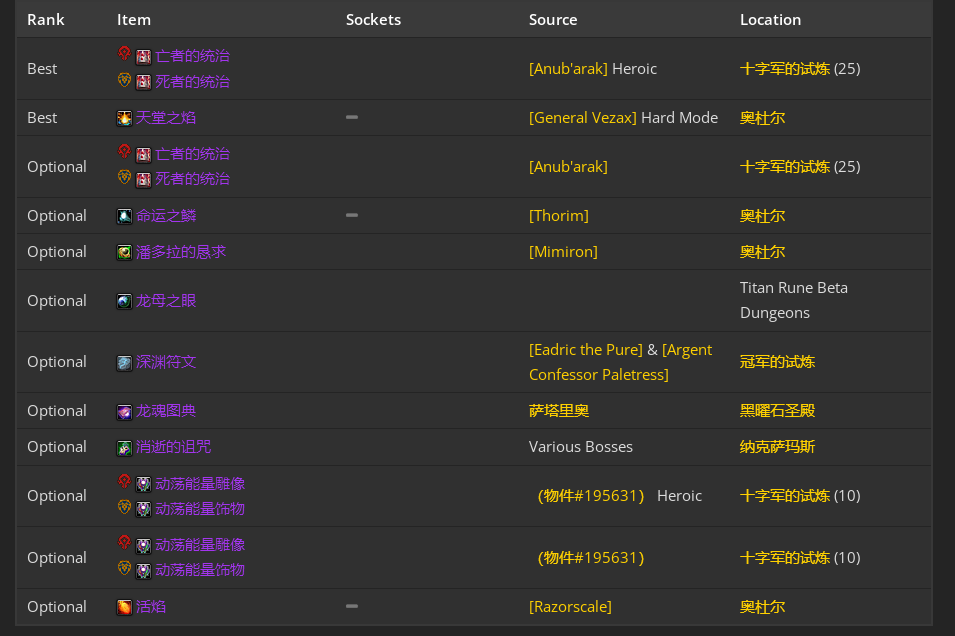955x636 pixels.
Task: Click 动荡能量饰物 item icon in non-Heroic row
Action: pyautogui.click(x=143, y=571)
